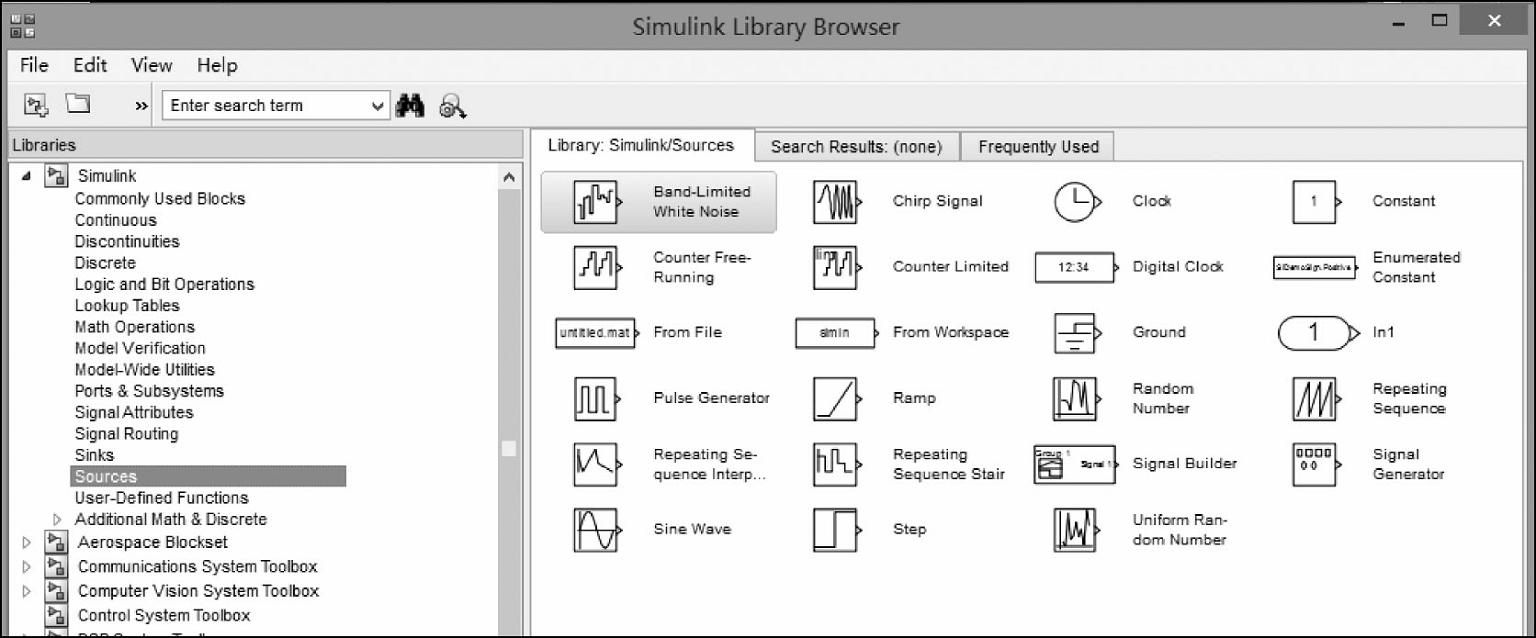Select the Signal Generator block icon
Screen dimensions: 1536x638
[1318, 464]
